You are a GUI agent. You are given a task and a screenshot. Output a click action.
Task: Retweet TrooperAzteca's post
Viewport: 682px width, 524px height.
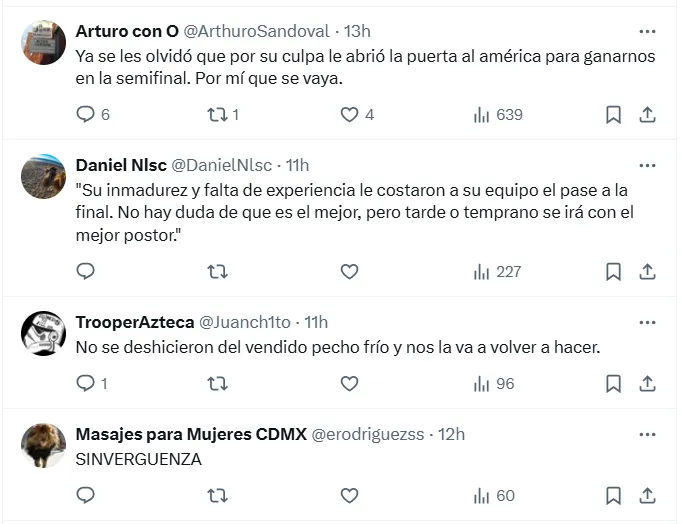click(217, 384)
